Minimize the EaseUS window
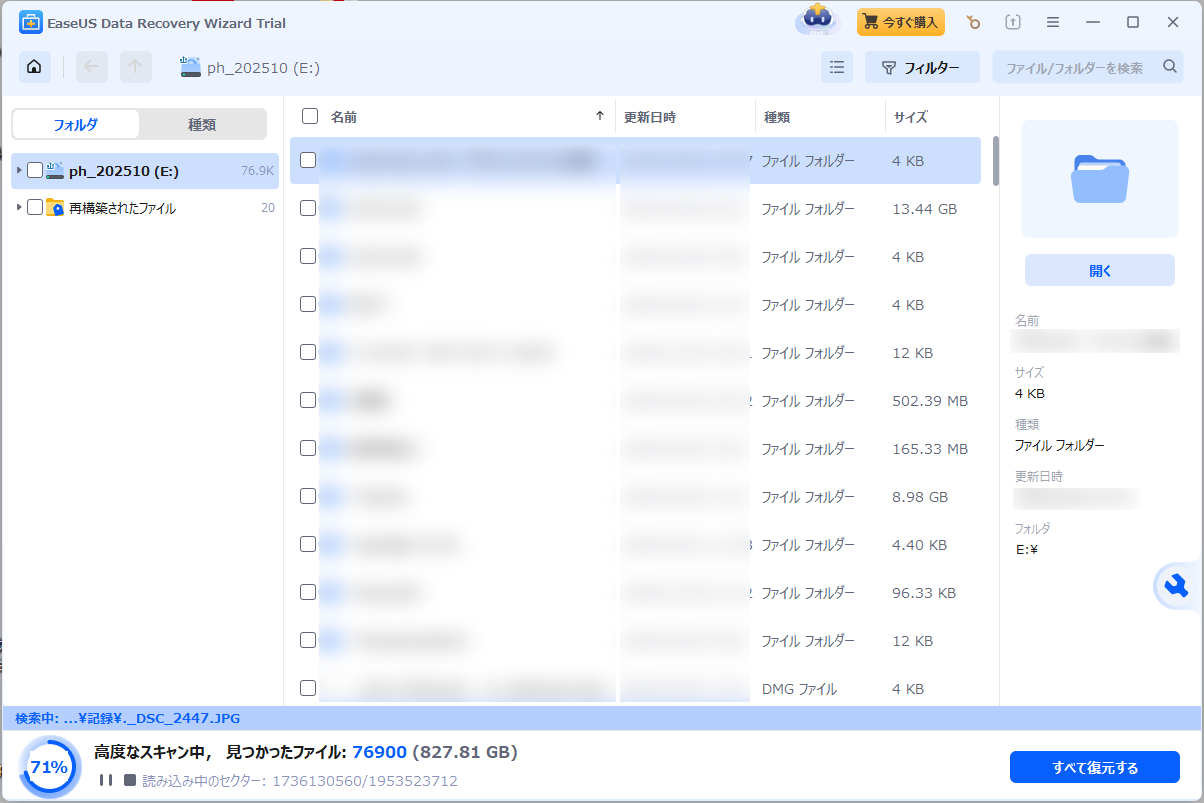The image size is (1204, 803). click(1093, 22)
